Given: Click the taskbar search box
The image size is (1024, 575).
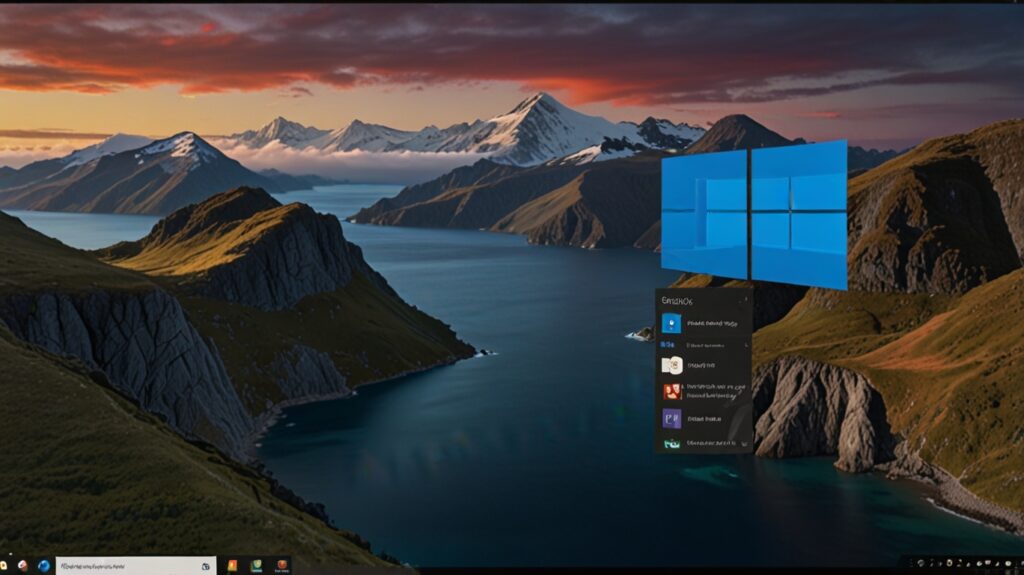Looking at the screenshot, I should [135, 566].
